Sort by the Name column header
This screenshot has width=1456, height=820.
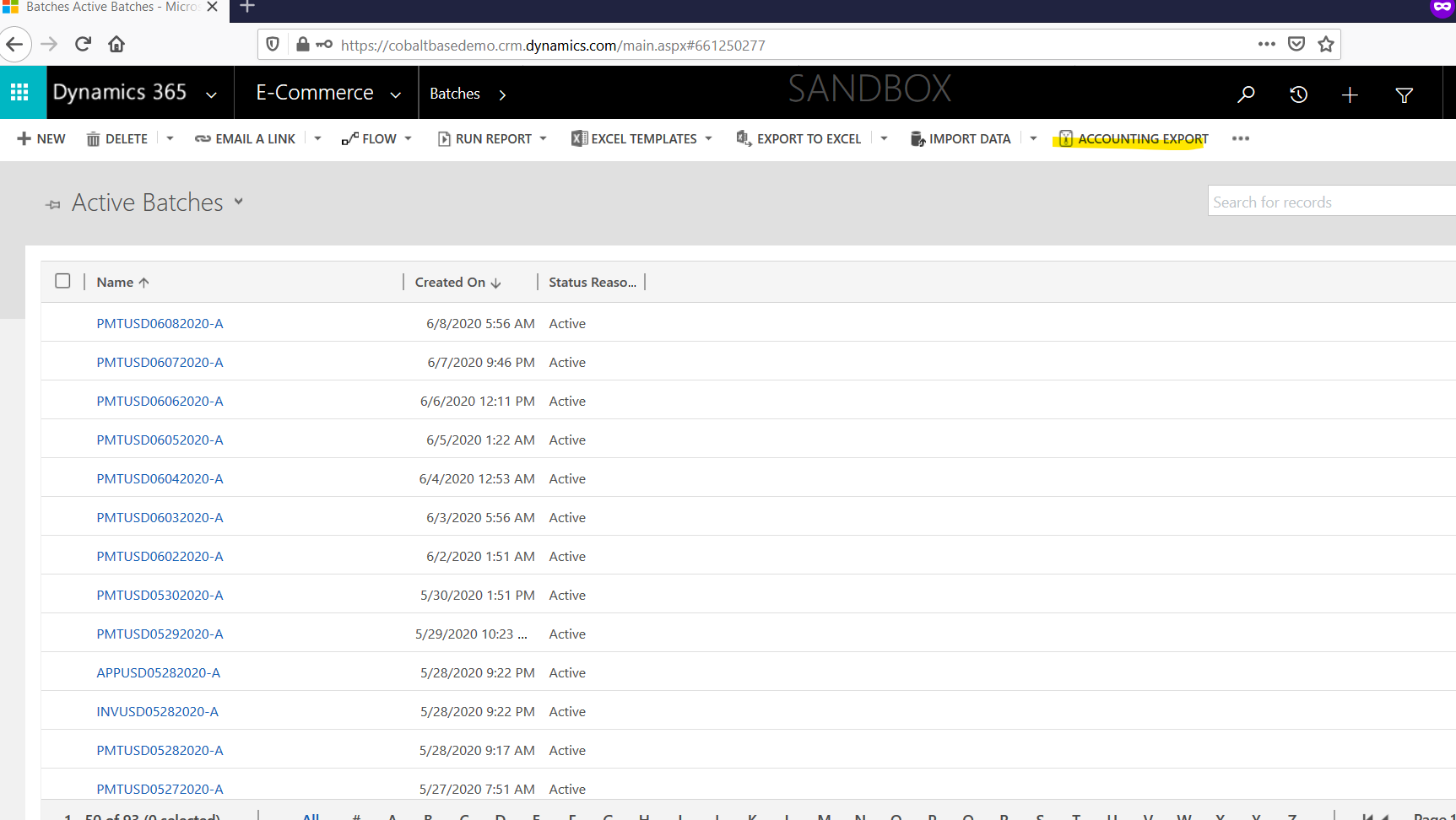click(x=122, y=282)
